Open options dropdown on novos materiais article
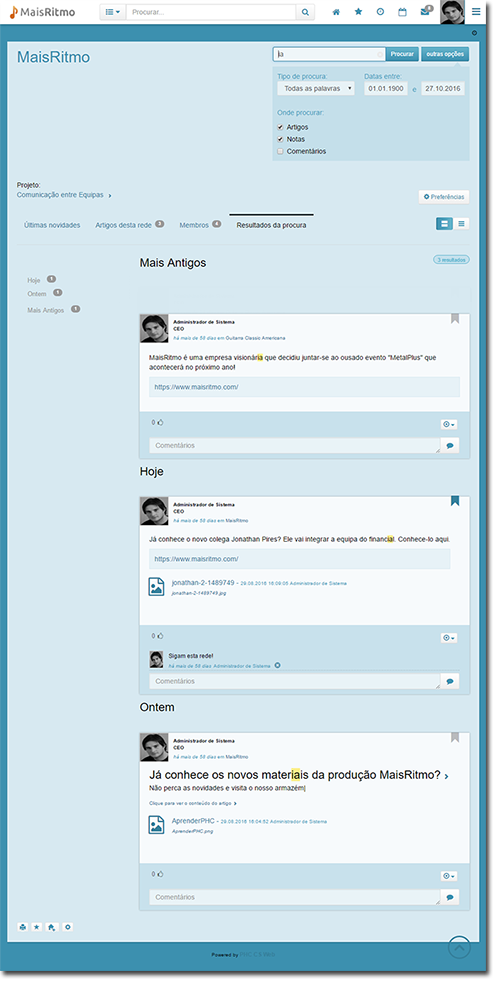 point(449,876)
